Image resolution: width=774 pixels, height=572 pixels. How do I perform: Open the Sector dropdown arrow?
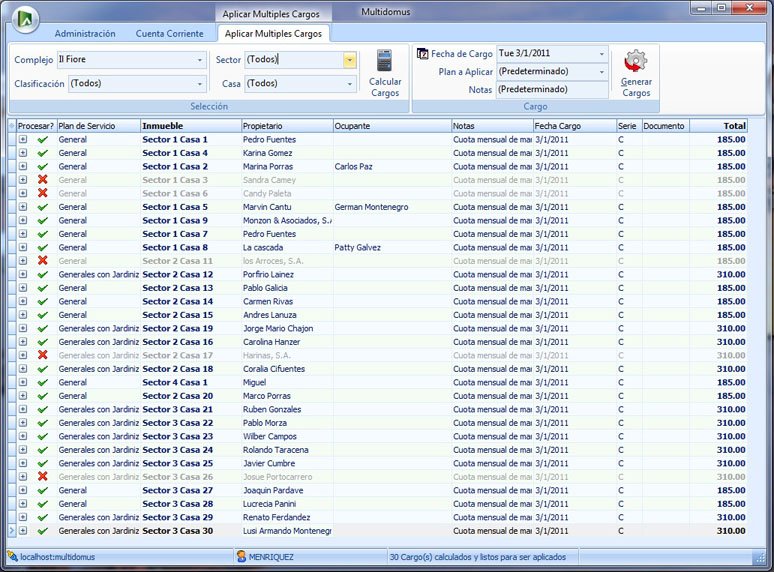[349, 60]
